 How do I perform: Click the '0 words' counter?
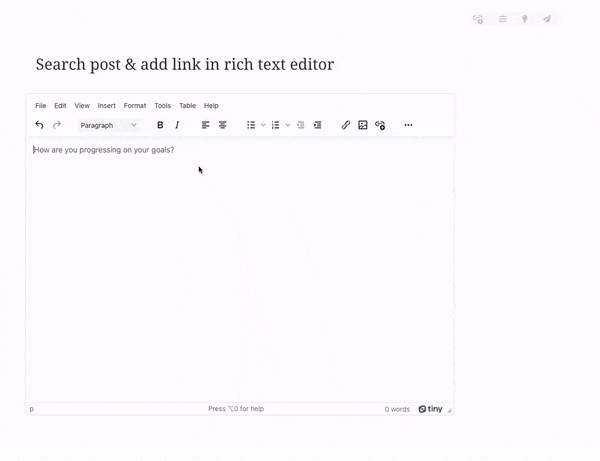[x=397, y=409]
